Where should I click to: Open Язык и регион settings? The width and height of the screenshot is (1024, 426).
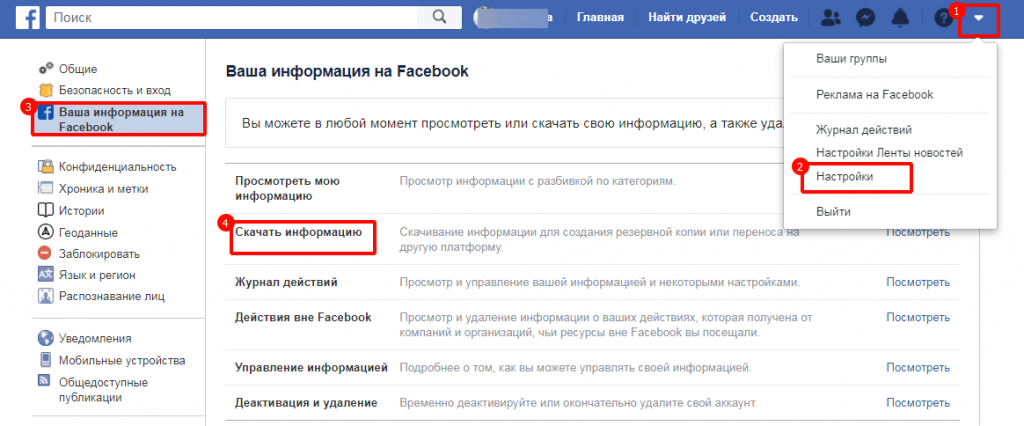click(x=97, y=275)
